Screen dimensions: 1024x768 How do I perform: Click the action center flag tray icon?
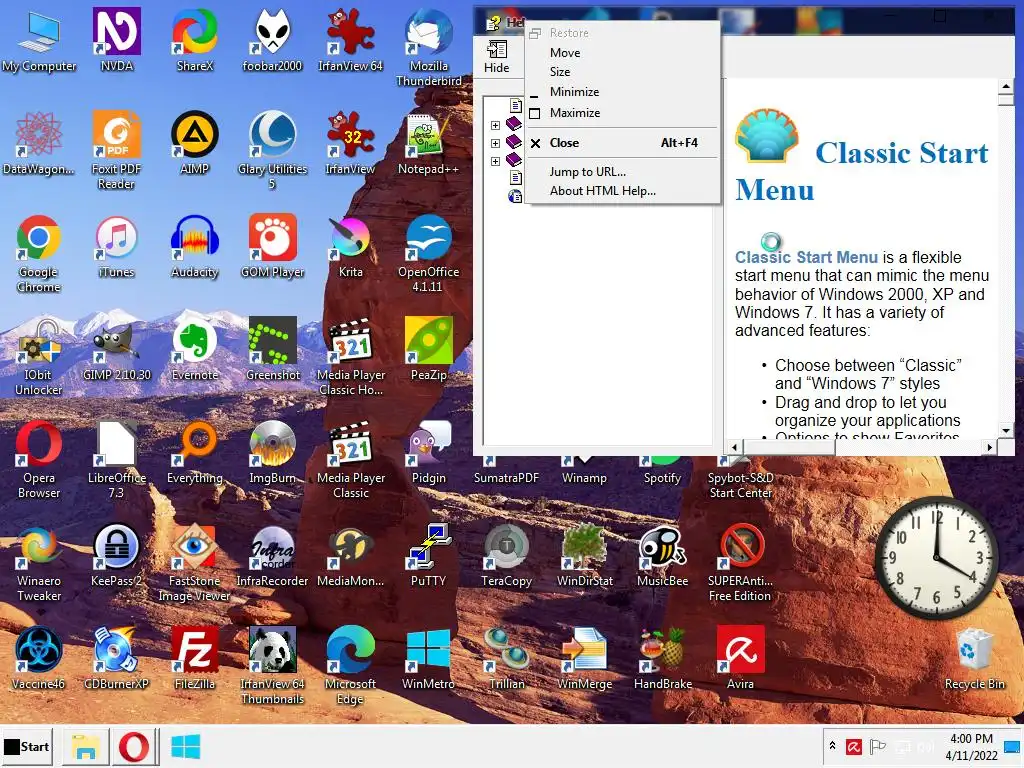878,746
